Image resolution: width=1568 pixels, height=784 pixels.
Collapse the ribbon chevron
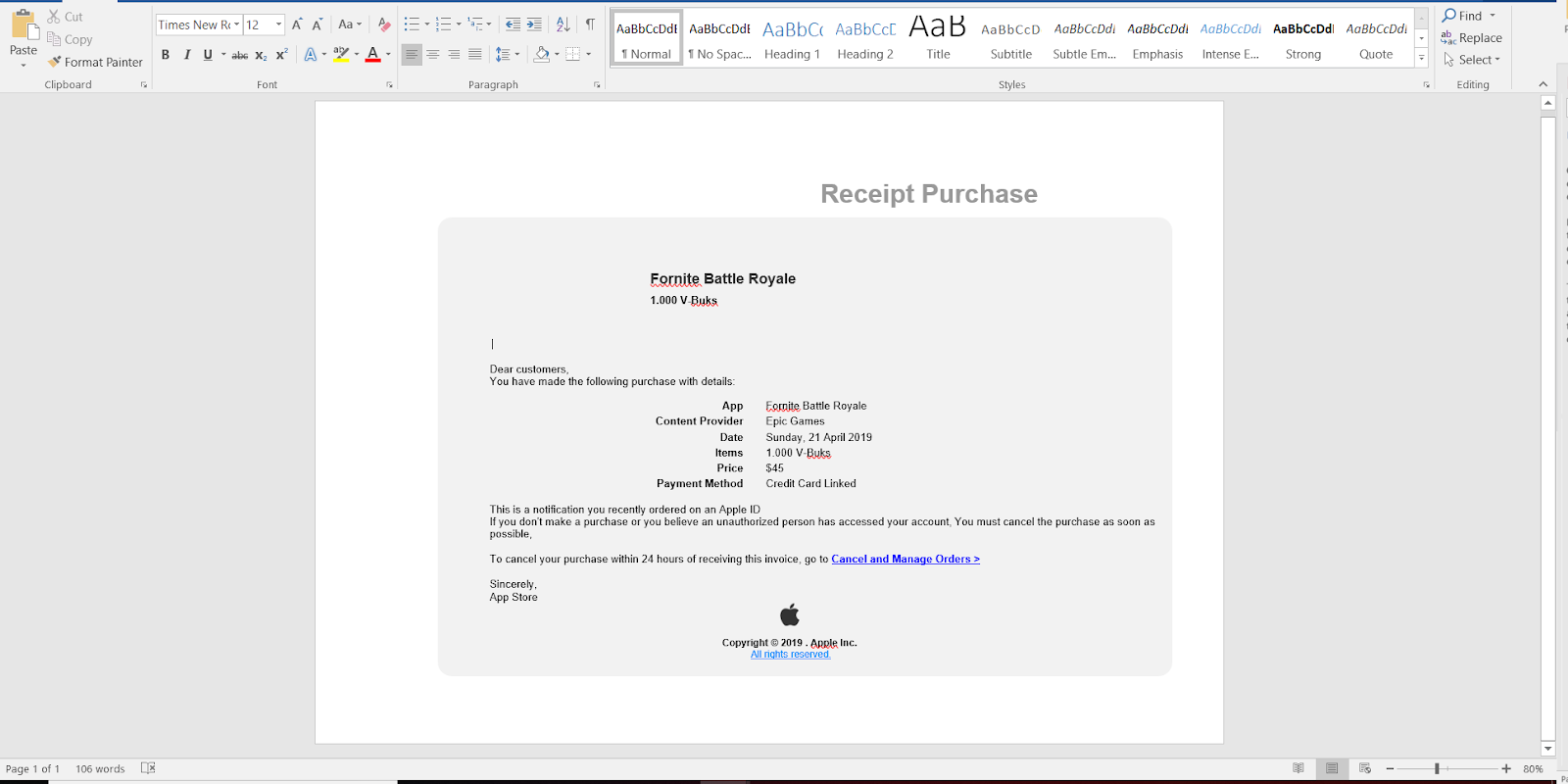point(1543,84)
